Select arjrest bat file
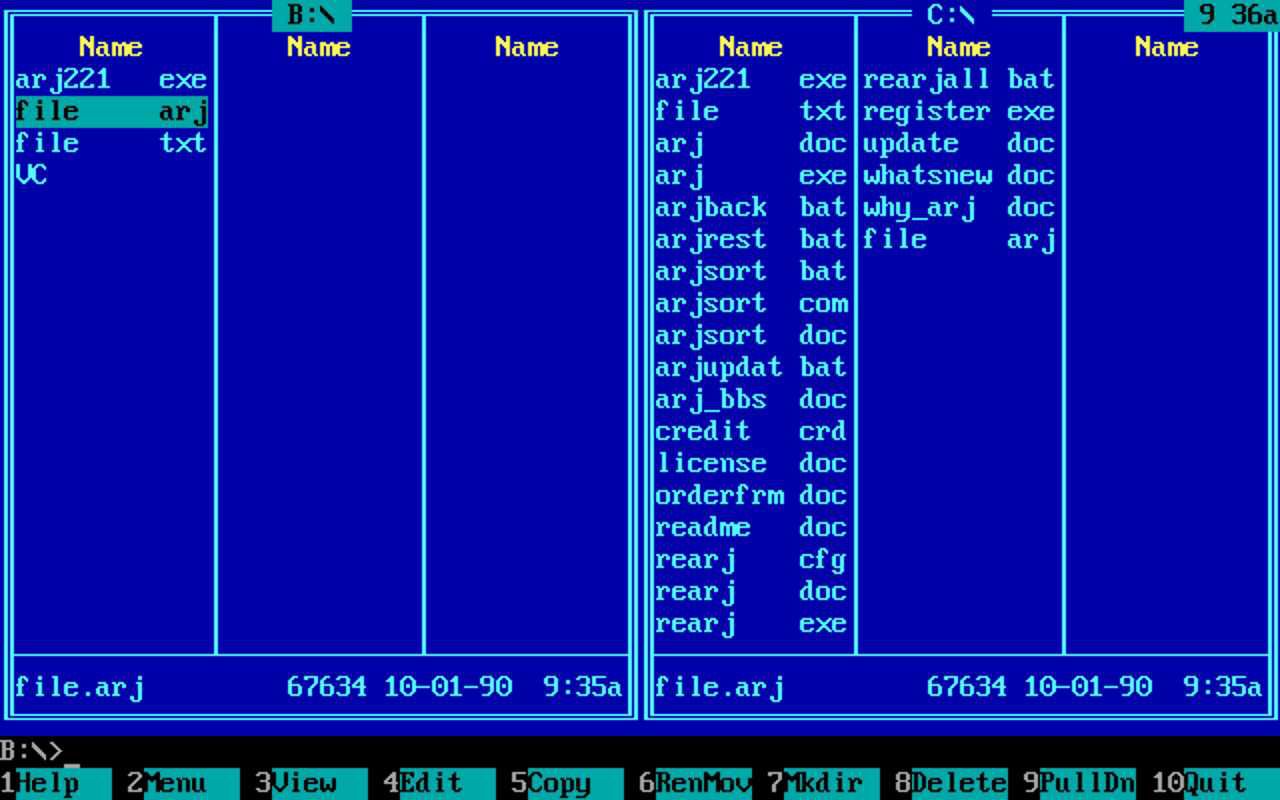1280x800 pixels. click(751, 239)
